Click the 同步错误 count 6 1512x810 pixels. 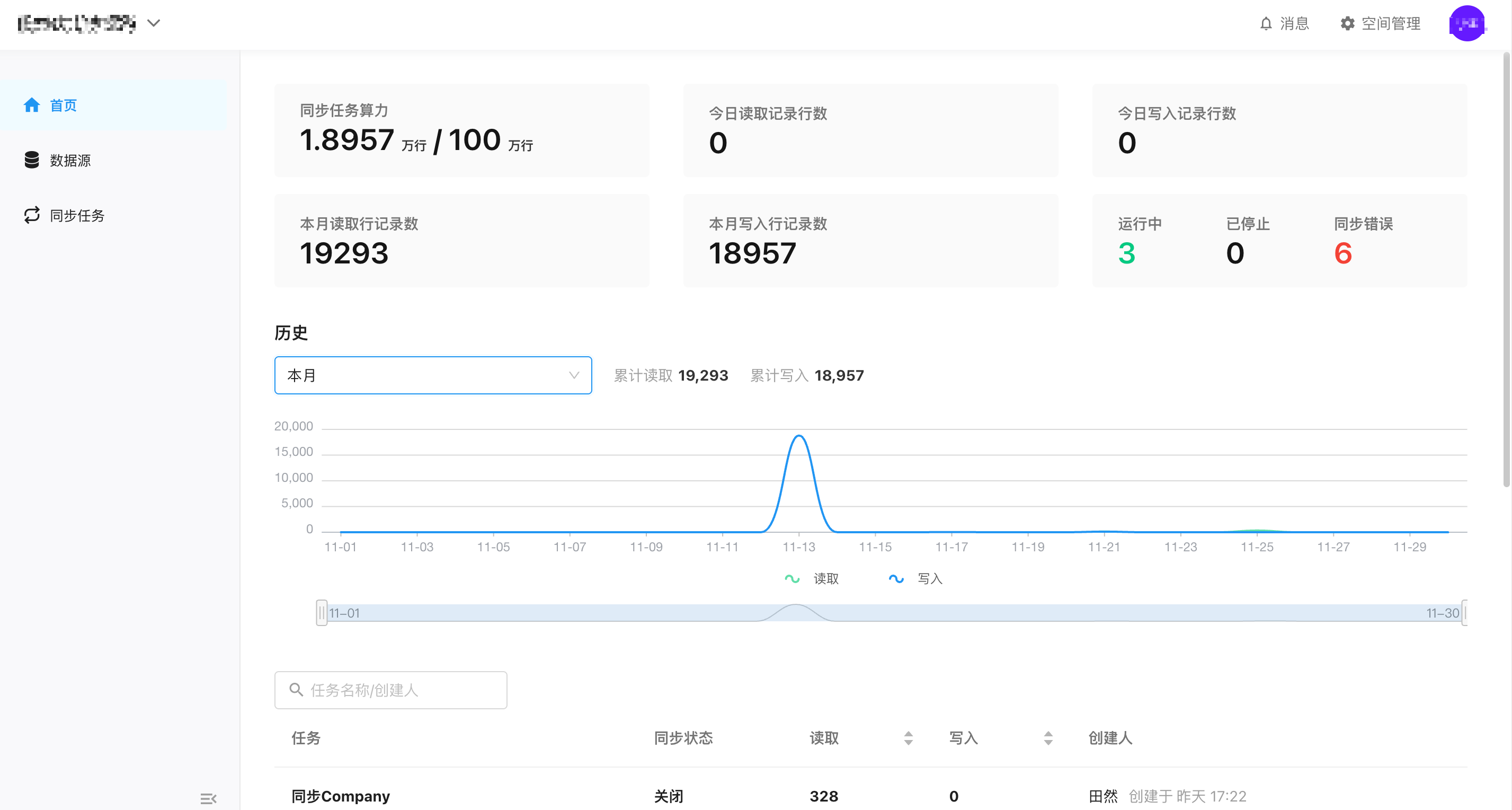coord(1342,253)
